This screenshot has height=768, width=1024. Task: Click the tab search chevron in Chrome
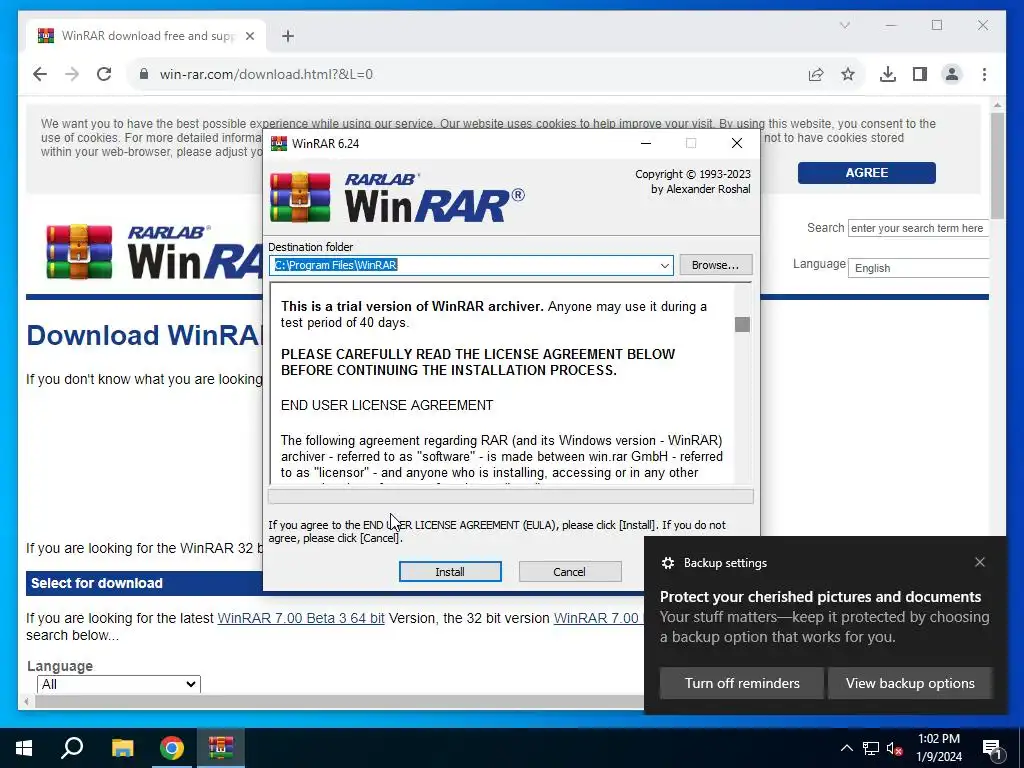coord(844,25)
